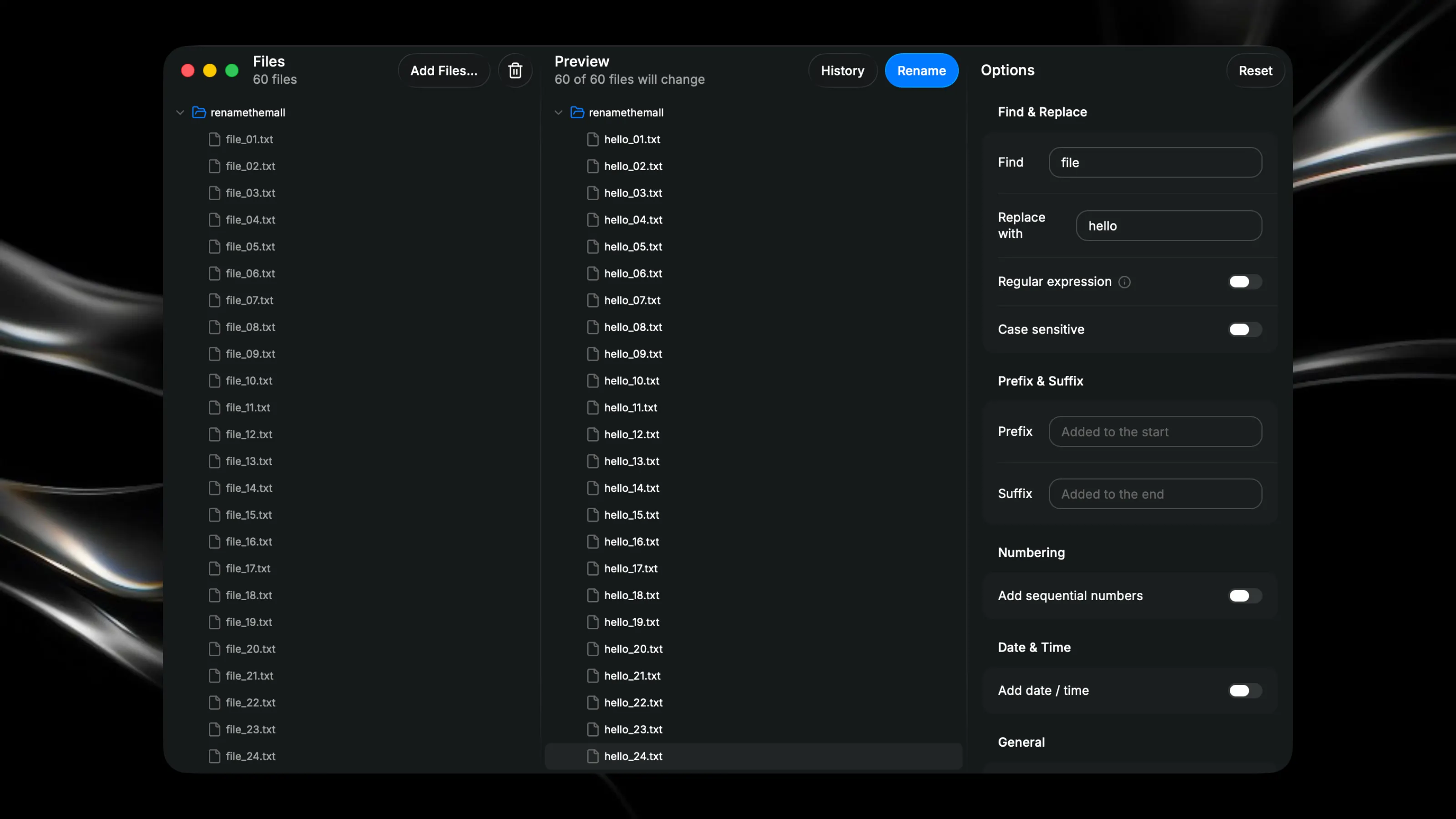Click the Suffix input field
Viewport: 1456px width, 819px height.
(1155, 494)
